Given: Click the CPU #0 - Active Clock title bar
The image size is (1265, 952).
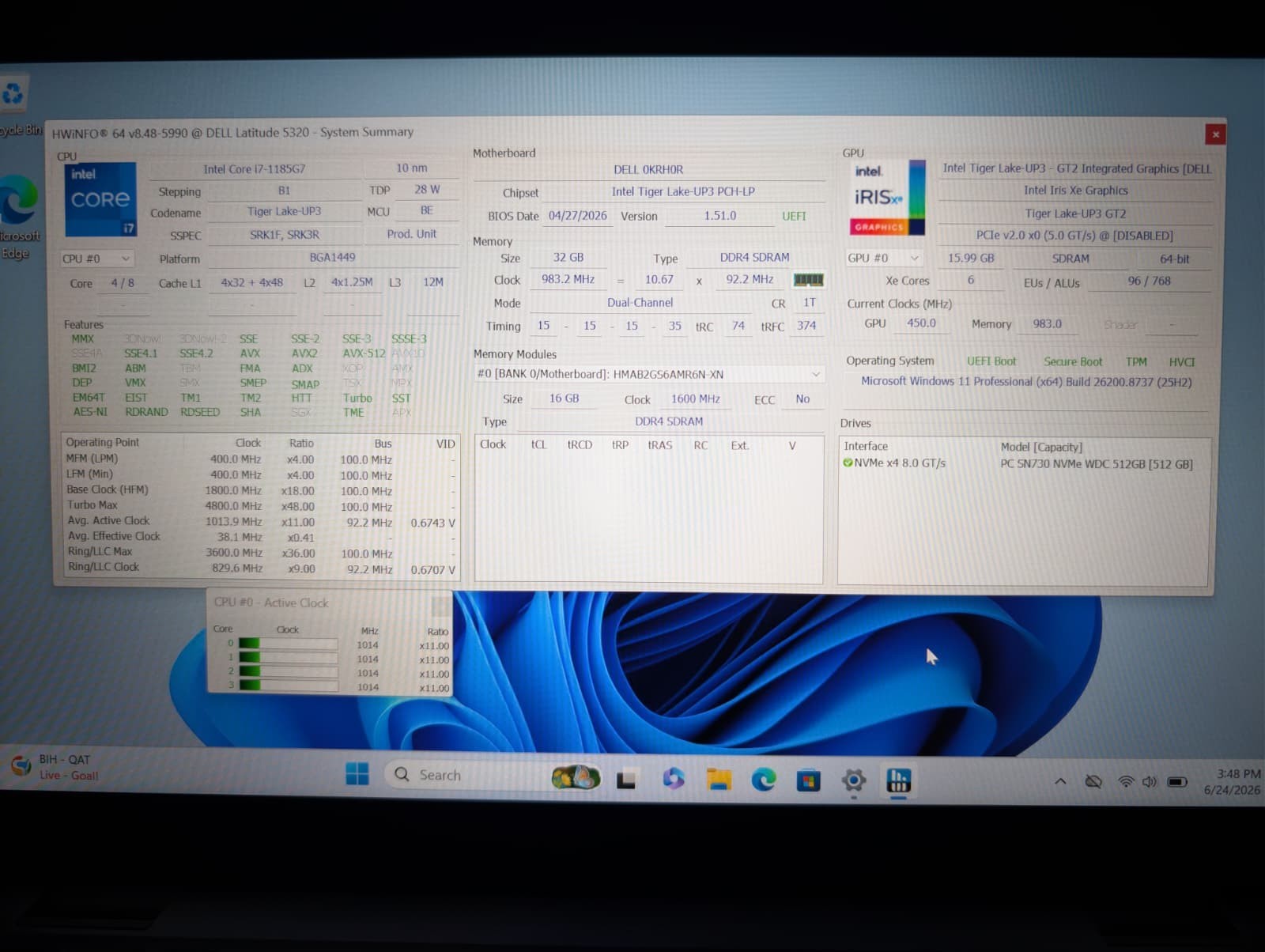Looking at the screenshot, I should click(330, 603).
